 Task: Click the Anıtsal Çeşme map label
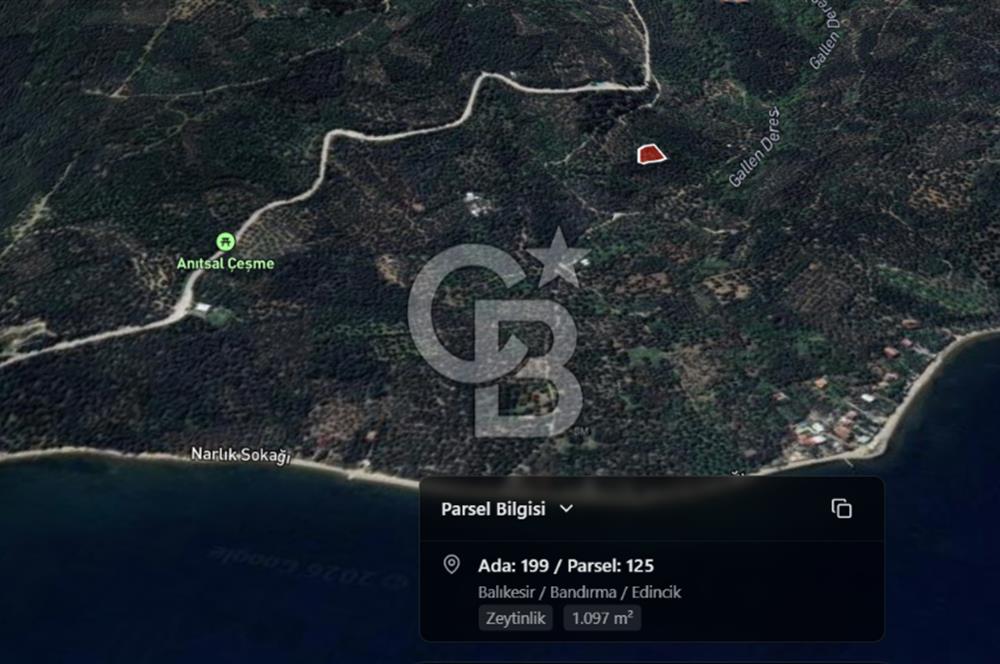pos(225,263)
